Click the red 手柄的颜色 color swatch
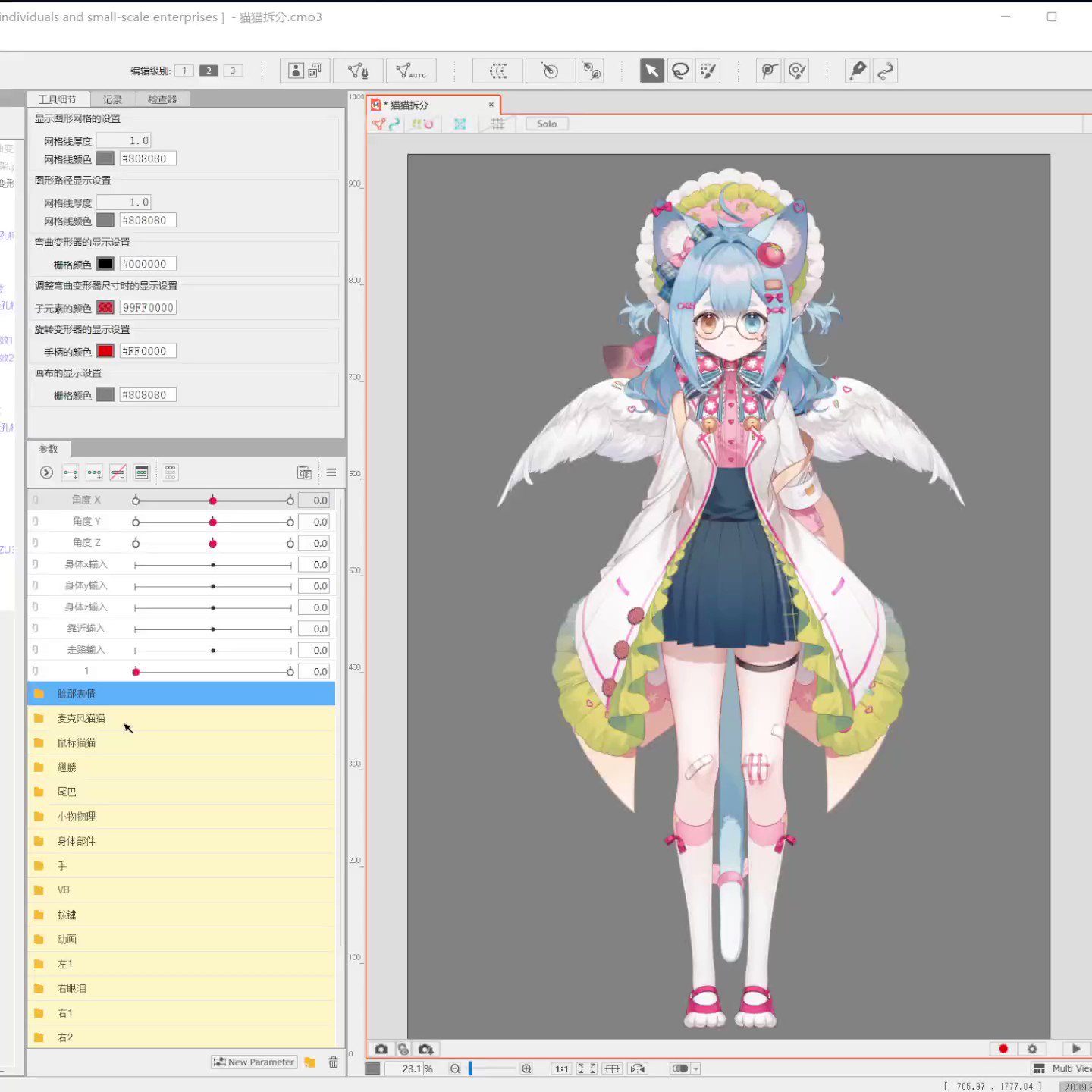The height and width of the screenshot is (1092, 1092). 105,351
